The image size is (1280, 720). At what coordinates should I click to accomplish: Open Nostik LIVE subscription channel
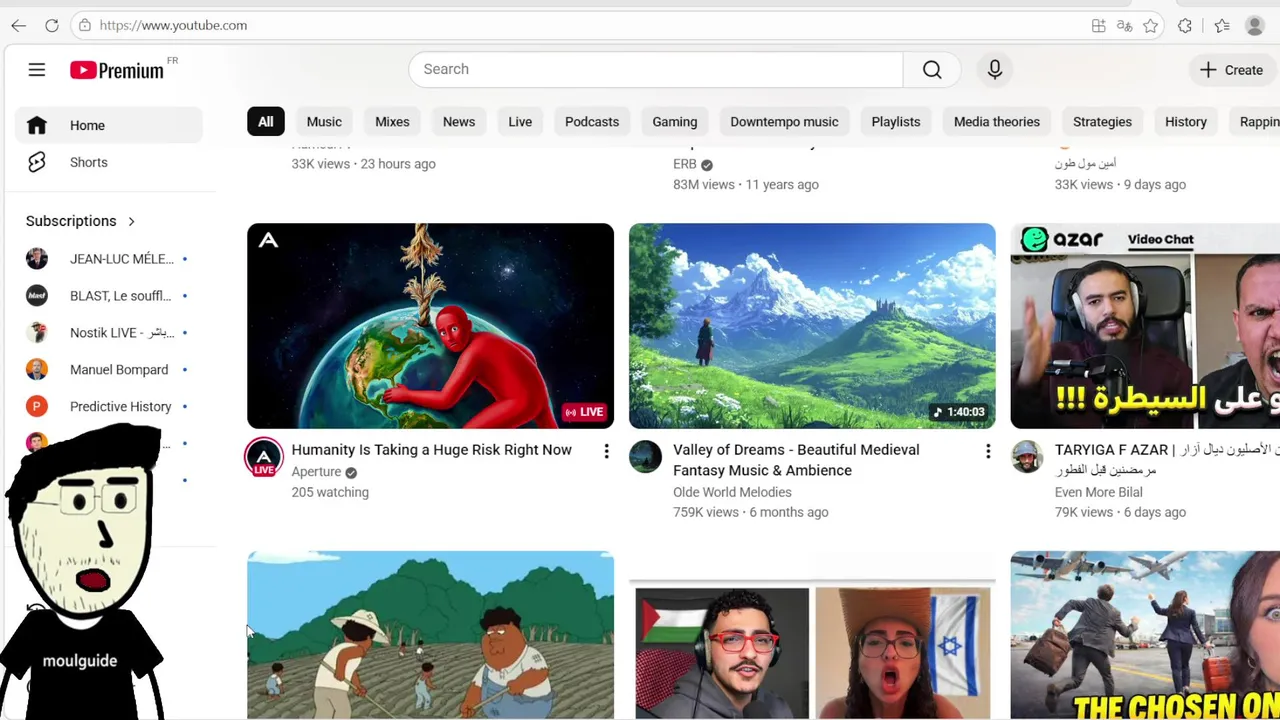[x=109, y=333]
